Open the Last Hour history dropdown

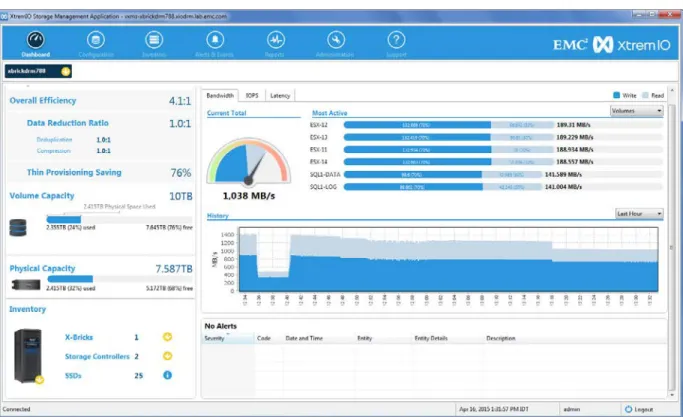point(639,214)
